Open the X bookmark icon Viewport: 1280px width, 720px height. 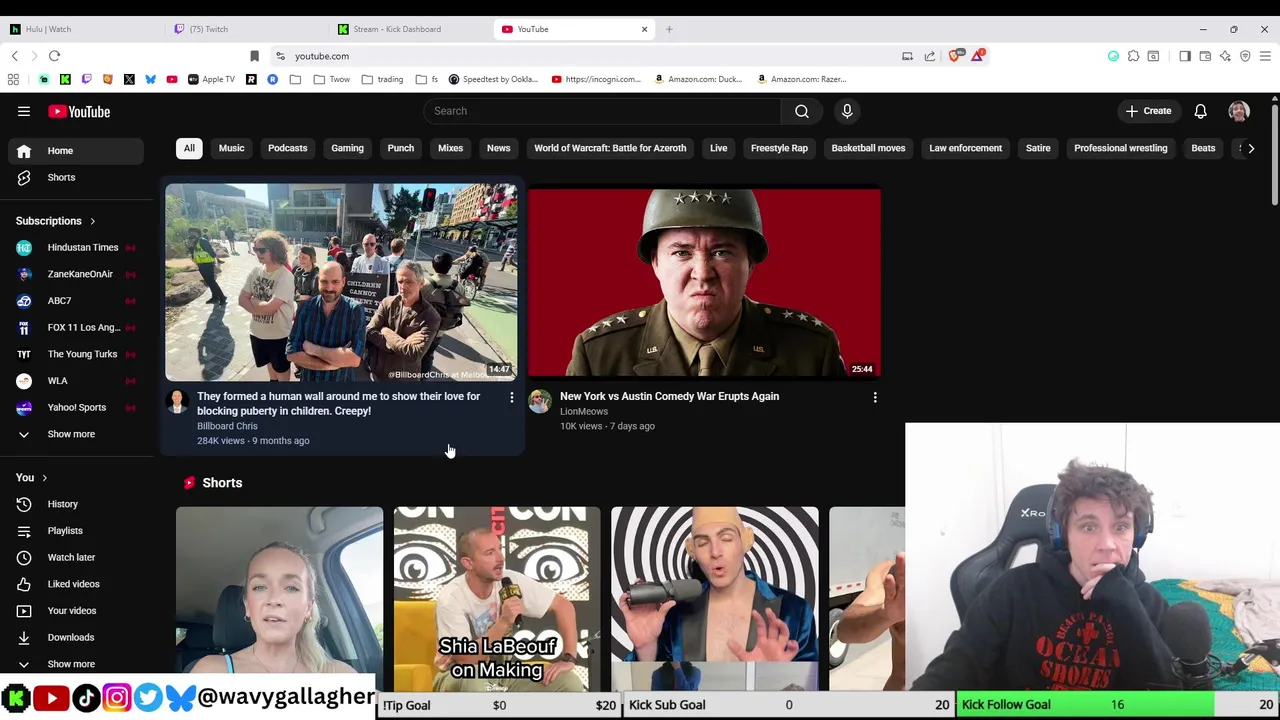click(x=129, y=79)
